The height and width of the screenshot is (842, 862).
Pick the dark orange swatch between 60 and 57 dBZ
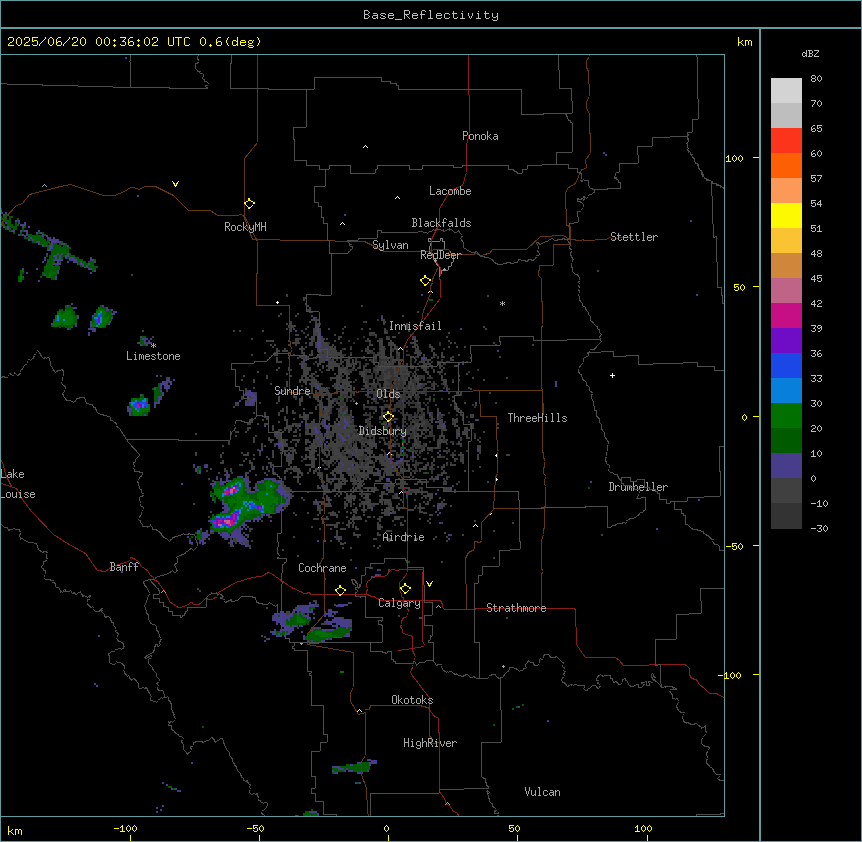(786, 165)
